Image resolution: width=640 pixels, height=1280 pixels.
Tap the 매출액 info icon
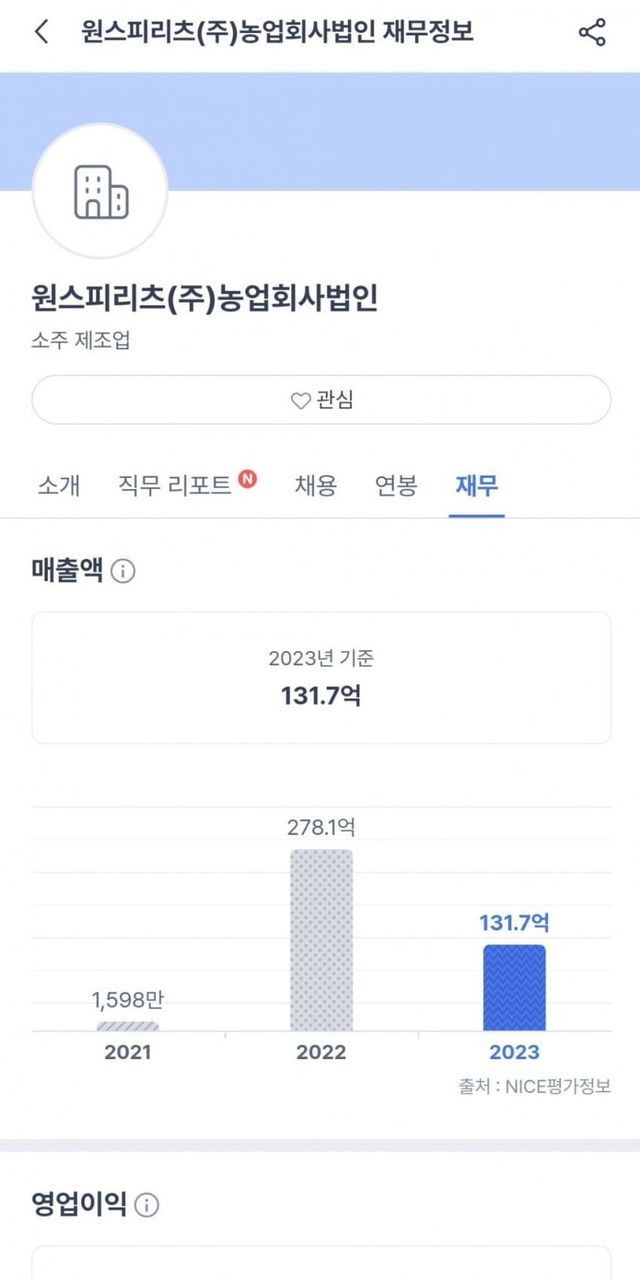[124, 572]
